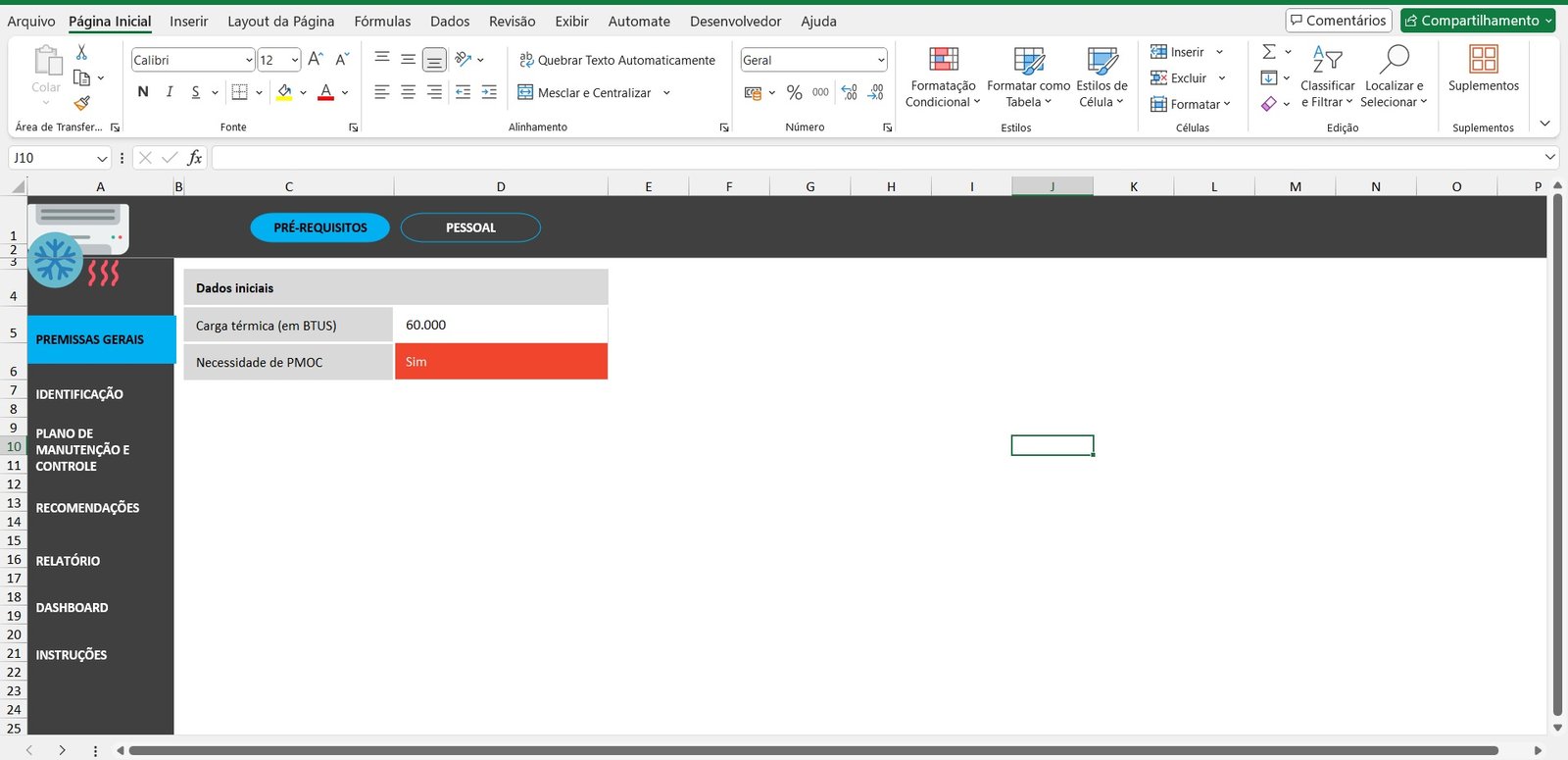Open Estilos de Célula dropdown
1568x760 pixels.
click(x=1102, y=76)
